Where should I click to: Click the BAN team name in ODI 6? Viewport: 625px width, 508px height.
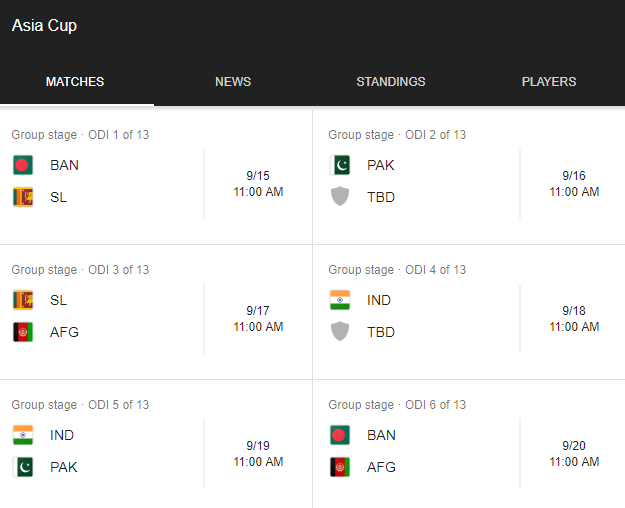click(382, 436)
